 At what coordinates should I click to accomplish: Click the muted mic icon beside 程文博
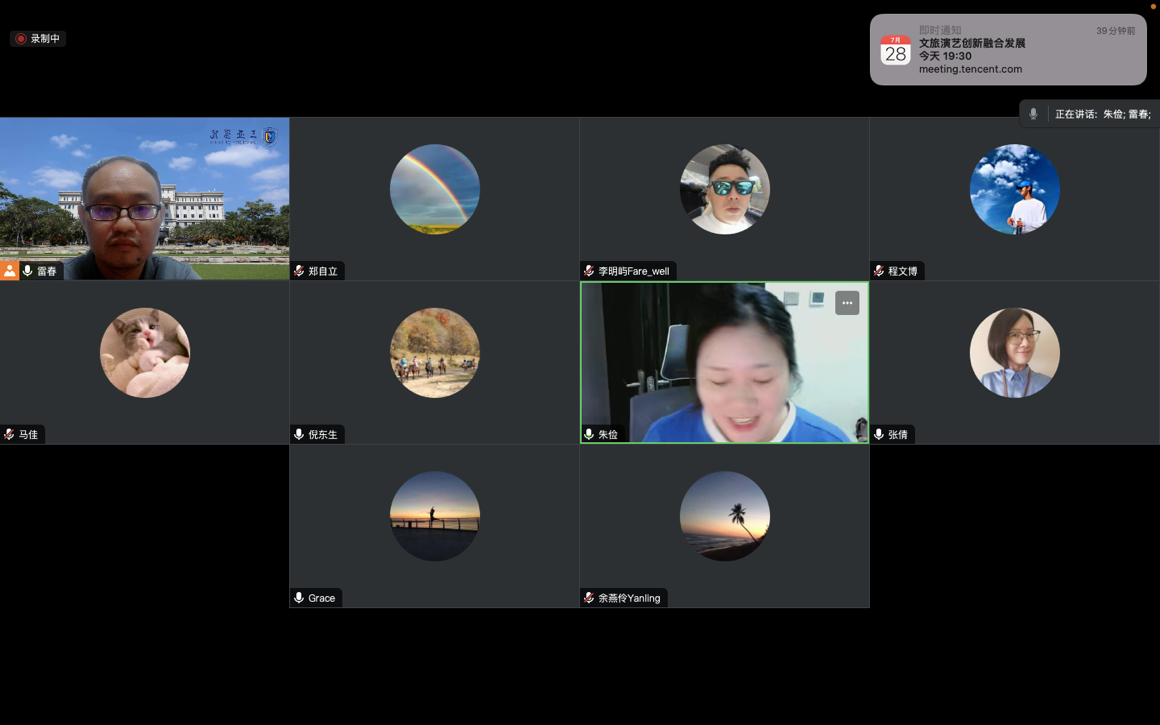pos(879,271)
